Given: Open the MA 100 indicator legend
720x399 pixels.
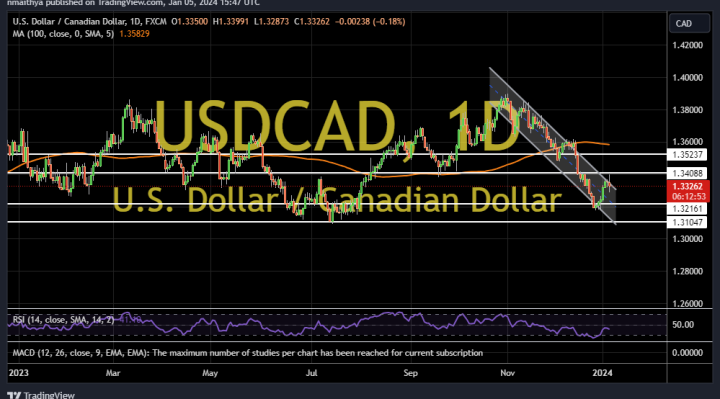Looking at the screenshot, I should [63, 34].
